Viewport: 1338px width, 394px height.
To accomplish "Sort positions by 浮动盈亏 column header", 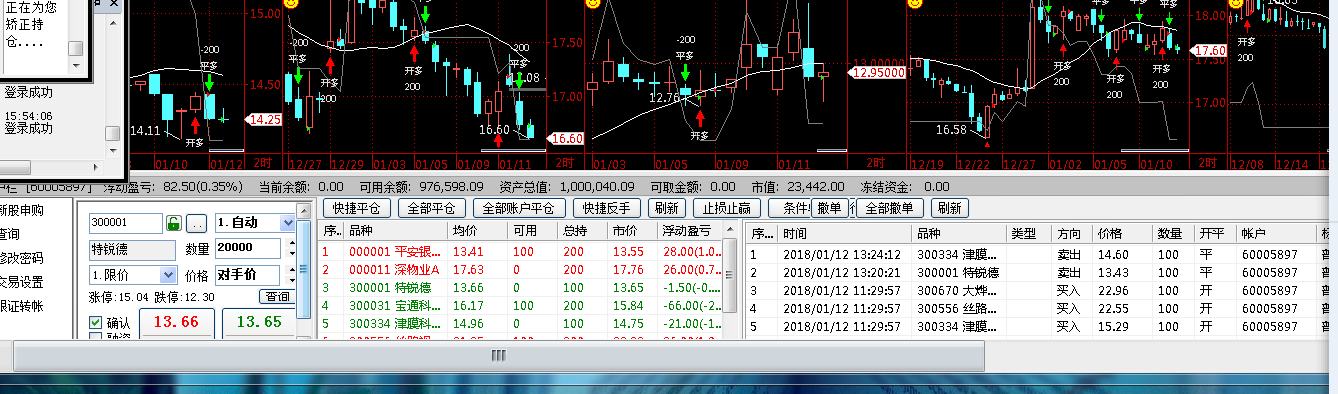I will [x=691, y=232].
